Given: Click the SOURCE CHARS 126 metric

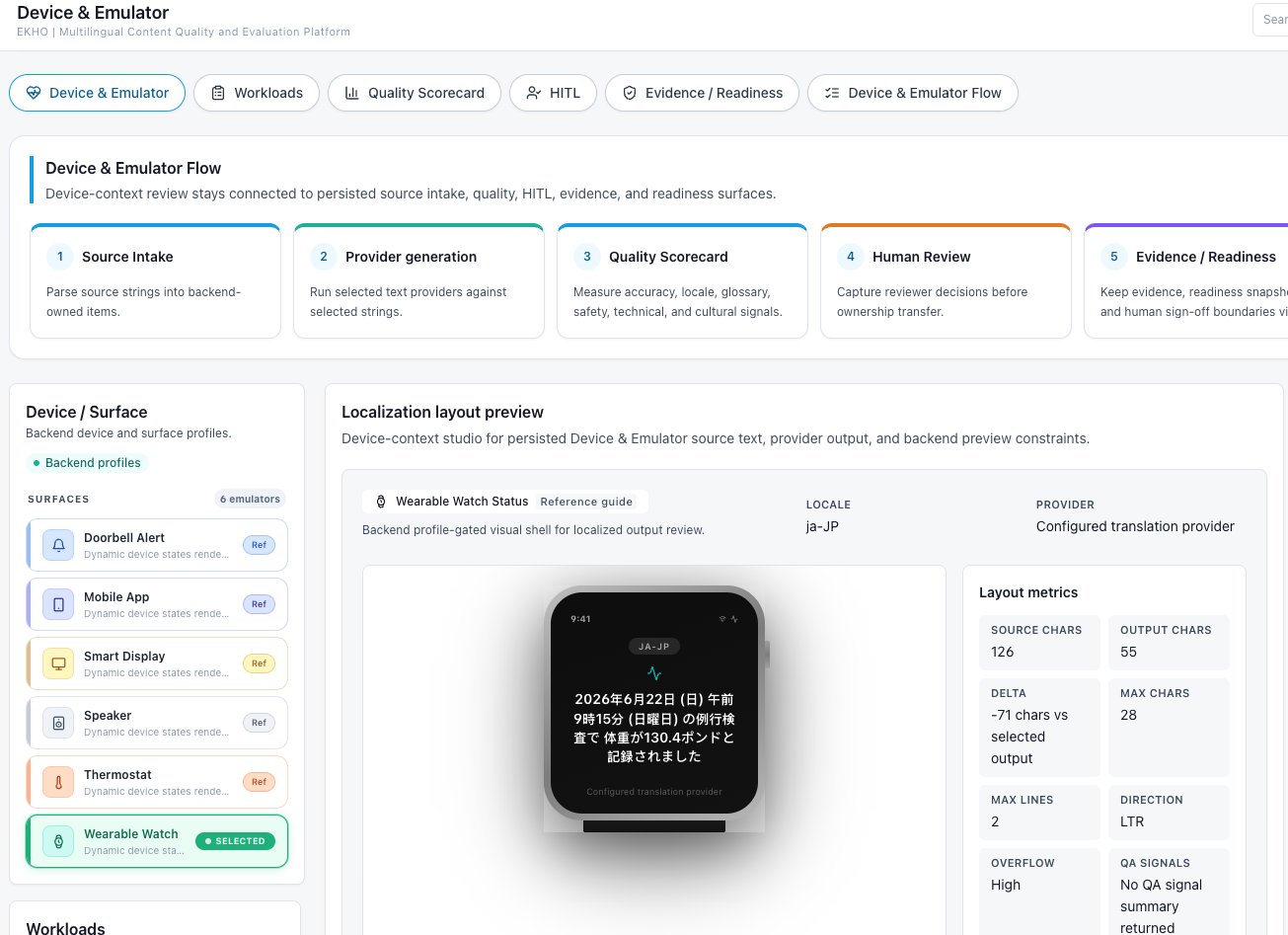Looking at the screenshot, I should coord(1039,642).
